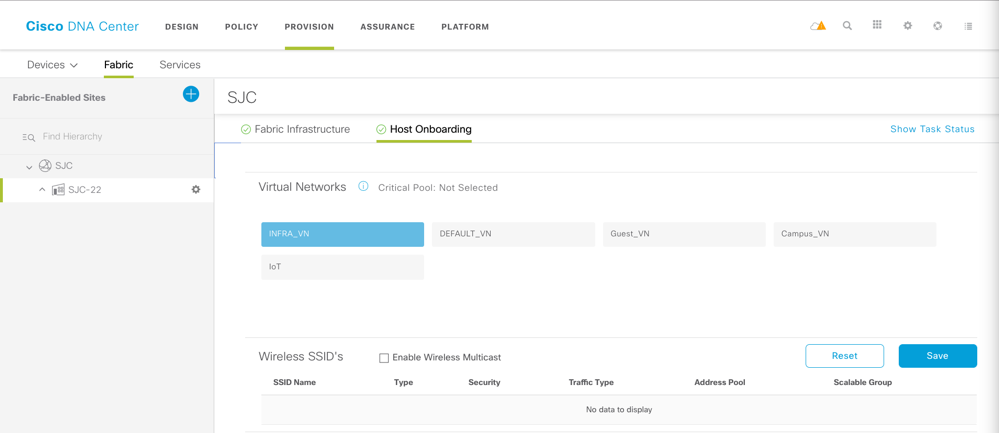
Task: Select the IoT virtual network
Action: tap(342, 267)
